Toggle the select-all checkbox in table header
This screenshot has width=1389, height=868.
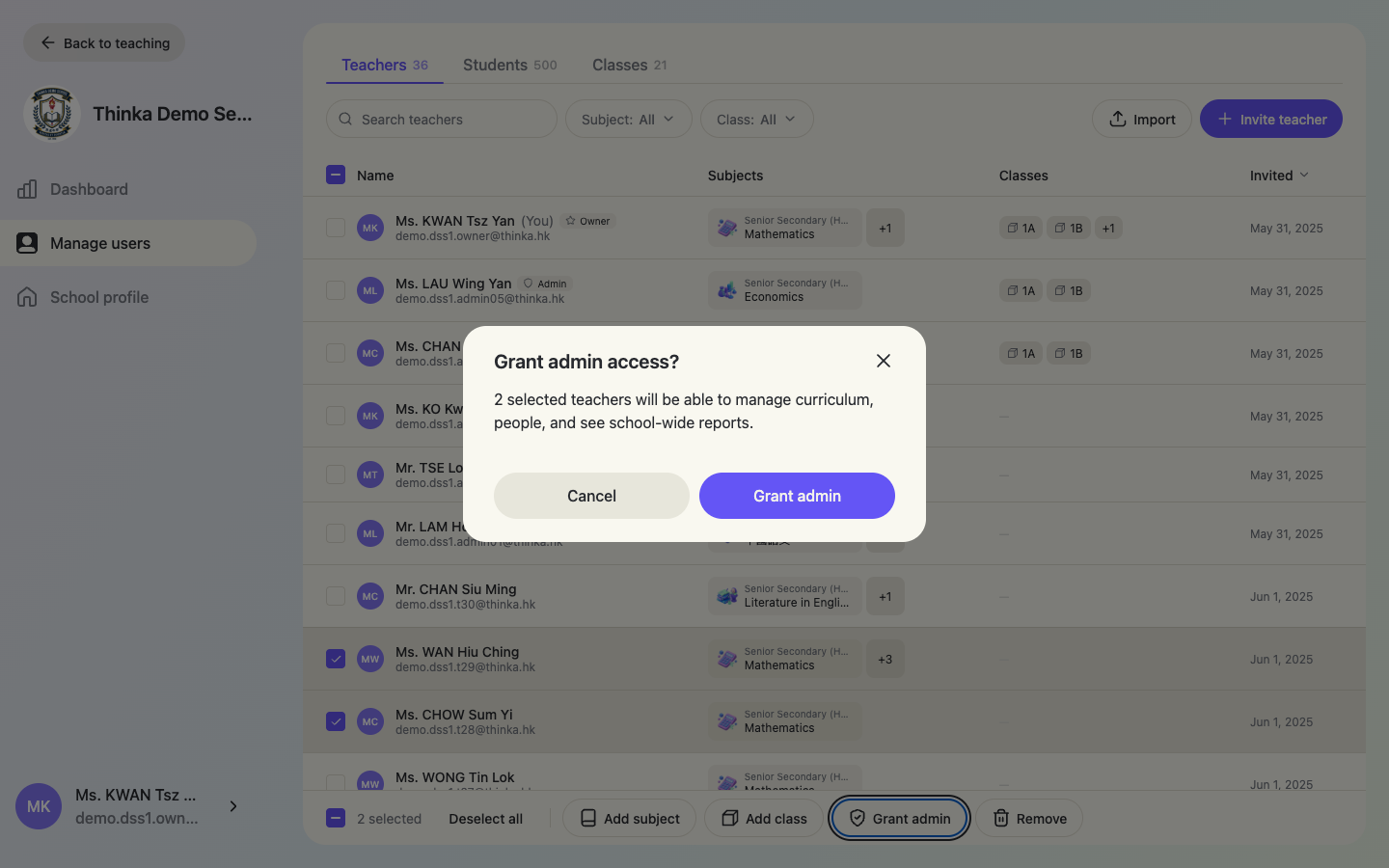[336, 175]
